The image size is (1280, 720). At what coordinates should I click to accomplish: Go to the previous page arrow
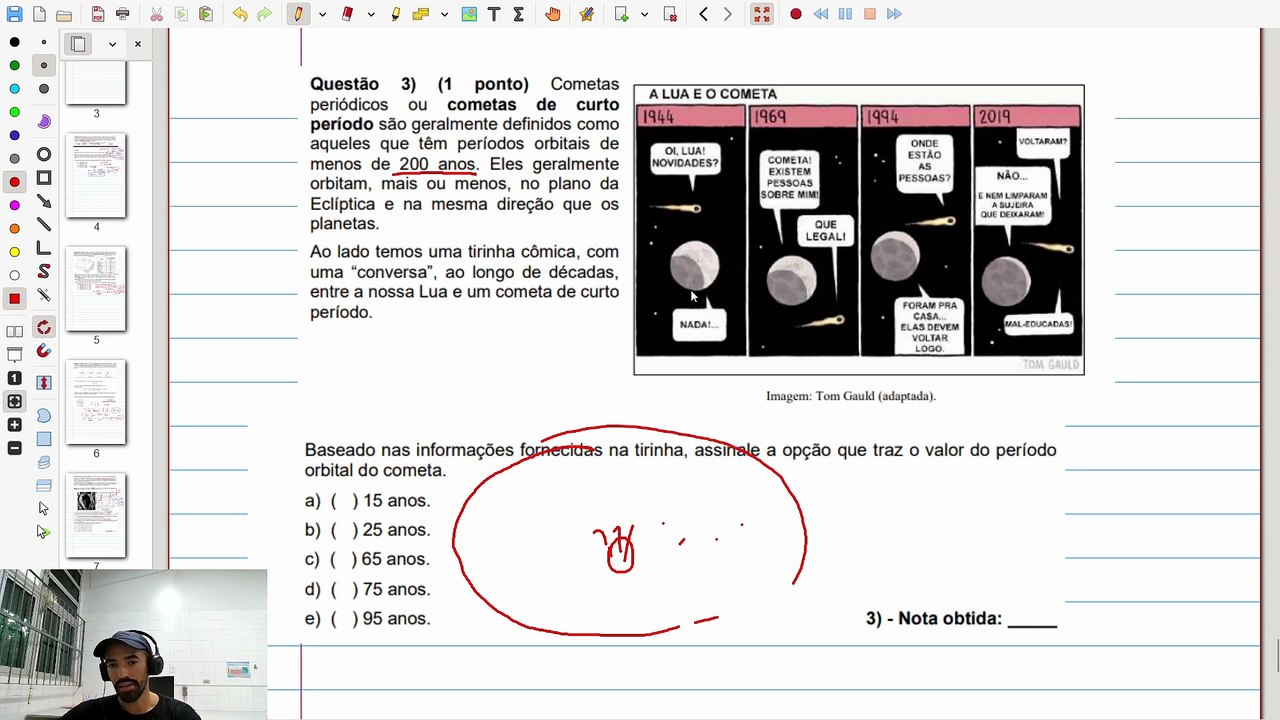pyautogui.click(x=704, y=14)
